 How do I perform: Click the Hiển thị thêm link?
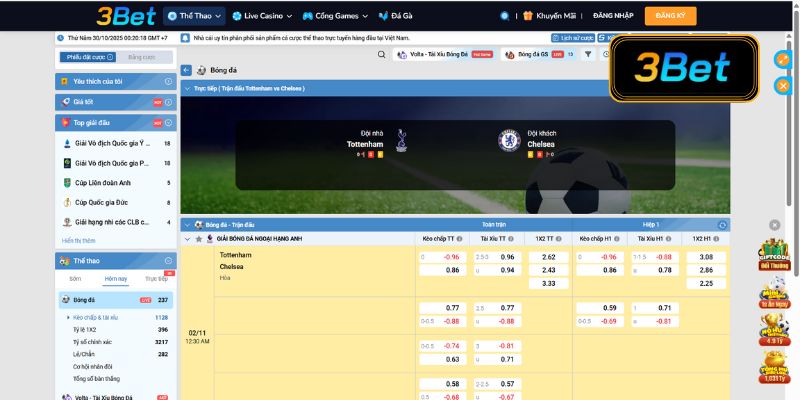point(79,240)
